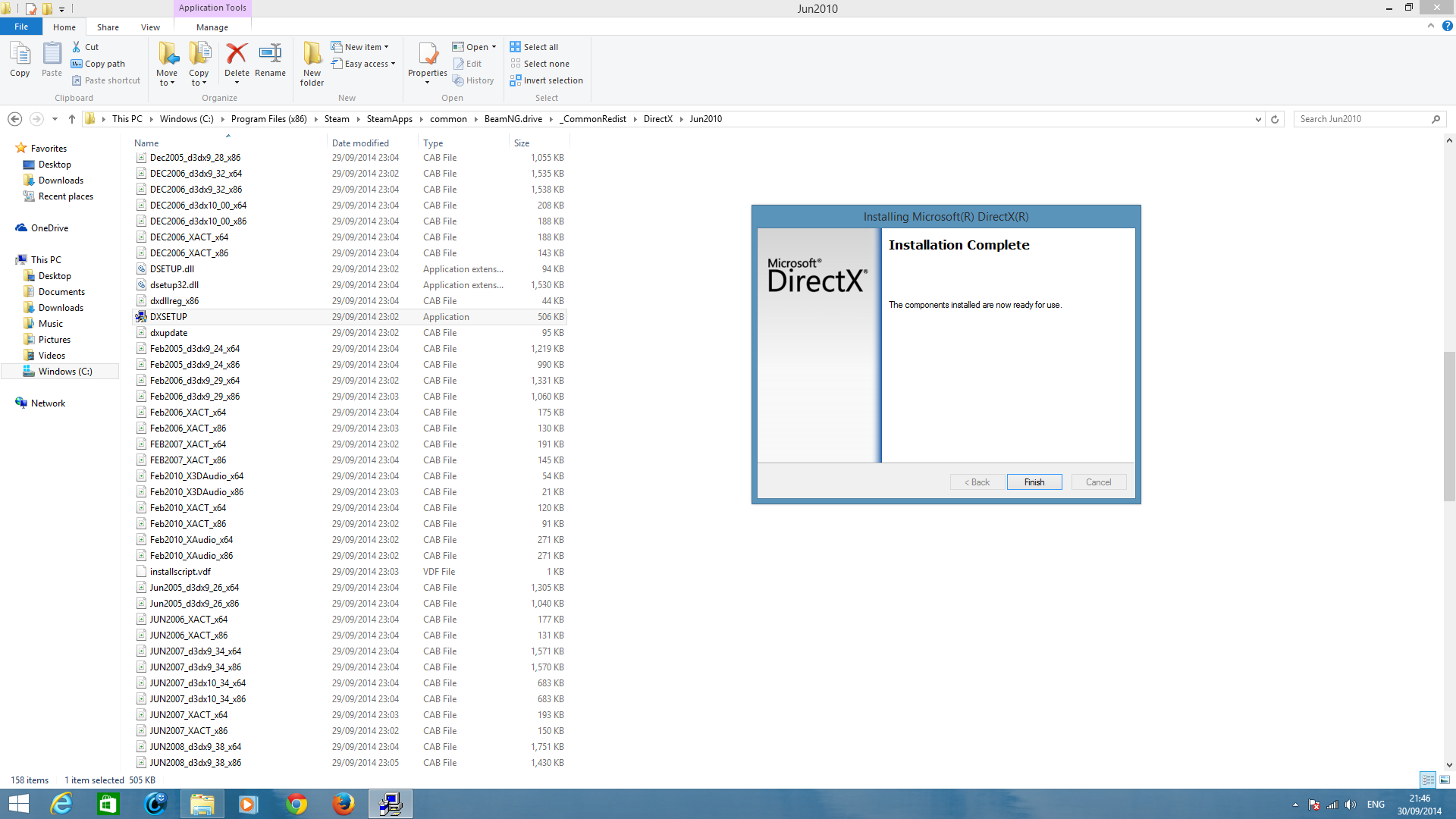
Task: Click Copy path in the ribbon
Action: 98,64
